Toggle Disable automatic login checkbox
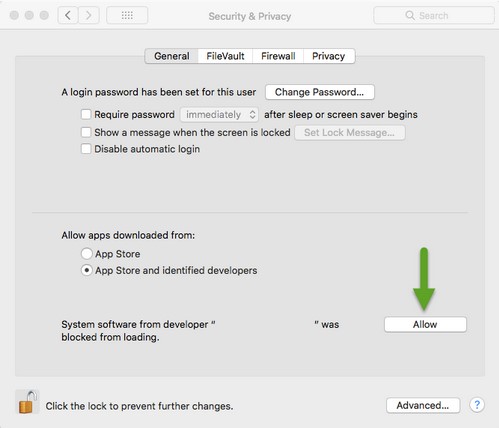Viewport: 499px width, 428px height. point(86,149)
